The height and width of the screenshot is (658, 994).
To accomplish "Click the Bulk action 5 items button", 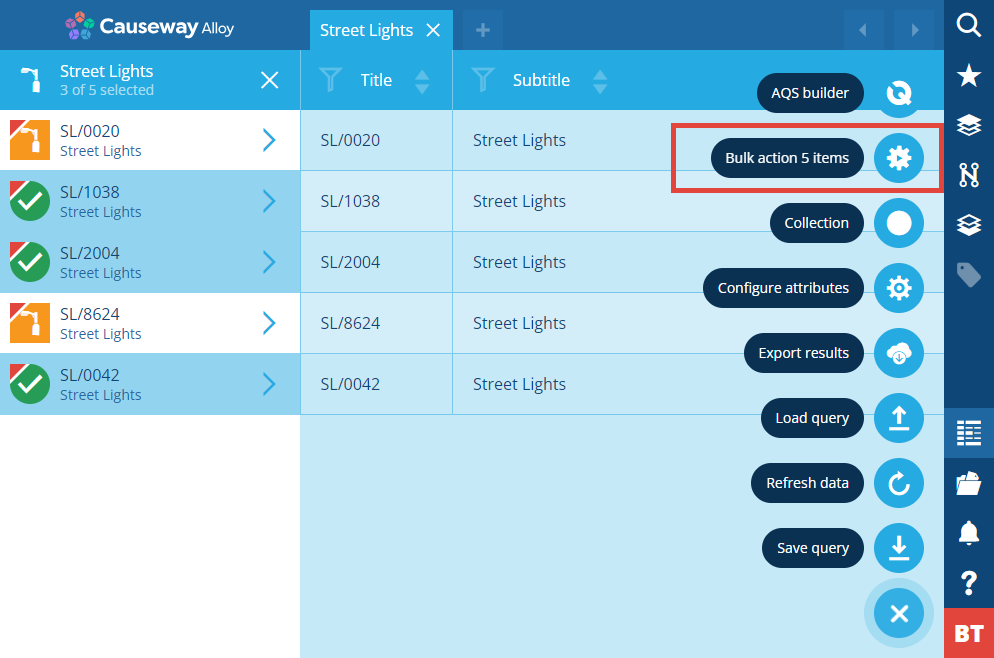I will [x=787, y=158].
